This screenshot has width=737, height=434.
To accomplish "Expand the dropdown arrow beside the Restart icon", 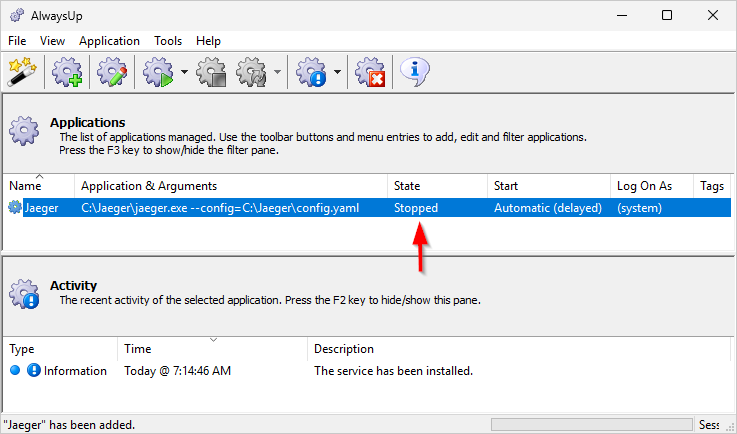I will click(277, 72).
